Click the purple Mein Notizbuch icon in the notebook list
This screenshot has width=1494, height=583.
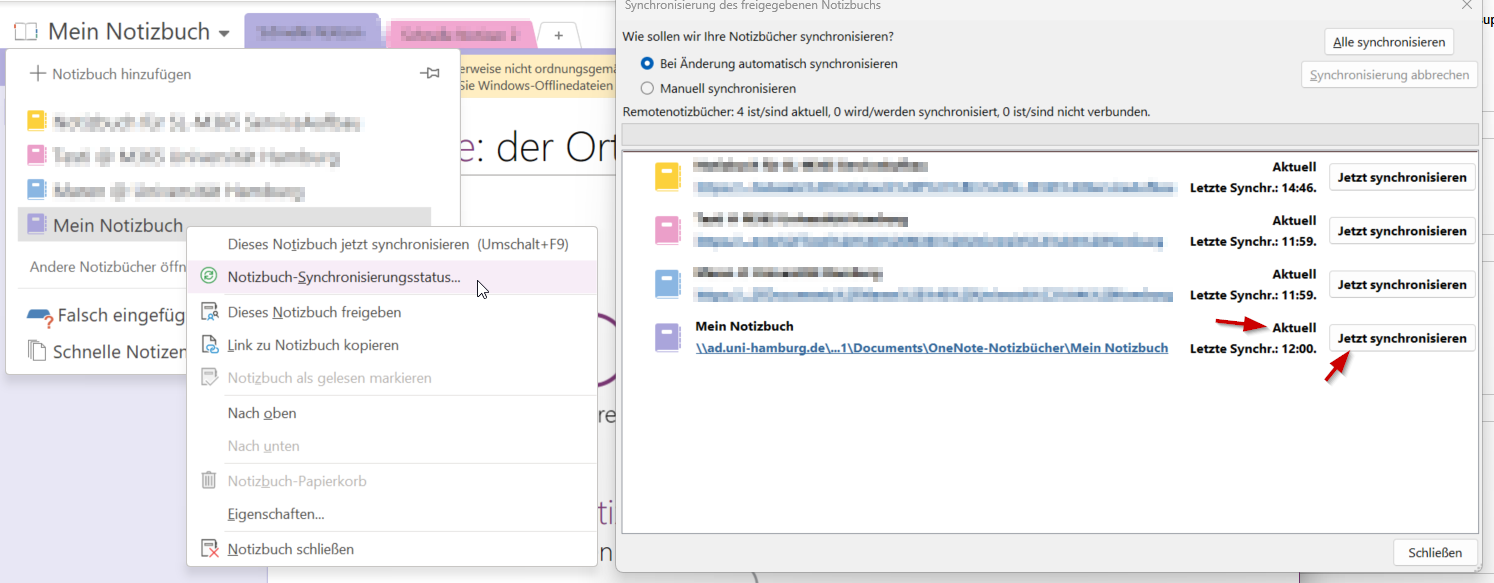[36, 224]
